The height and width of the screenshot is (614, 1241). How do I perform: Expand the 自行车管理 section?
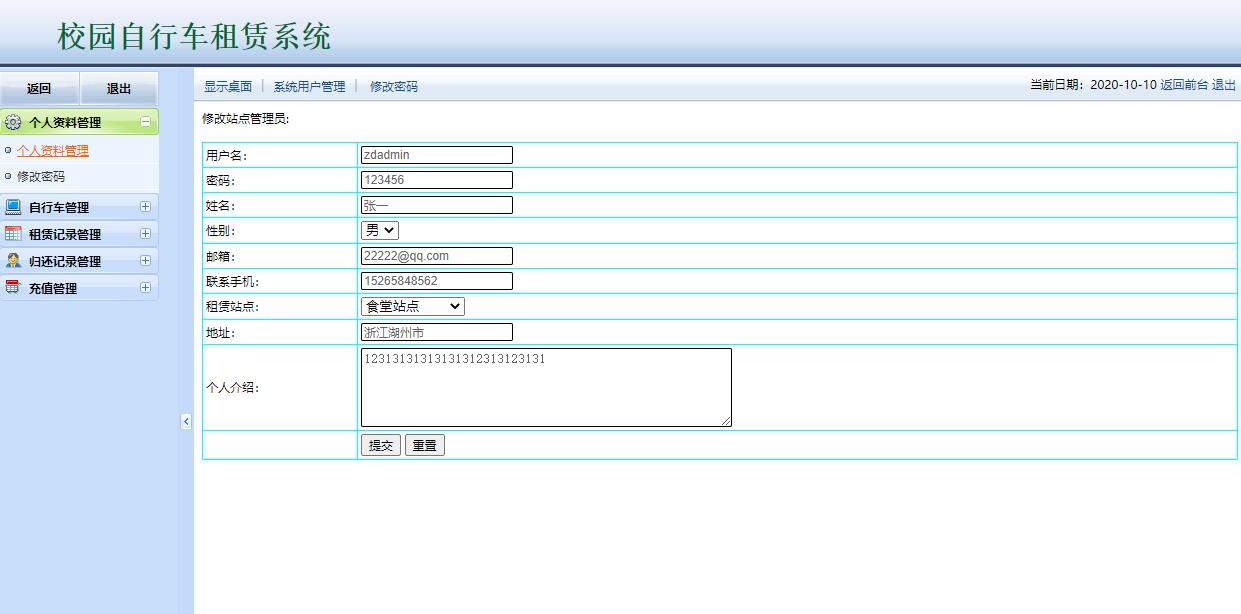pos(145,207)
